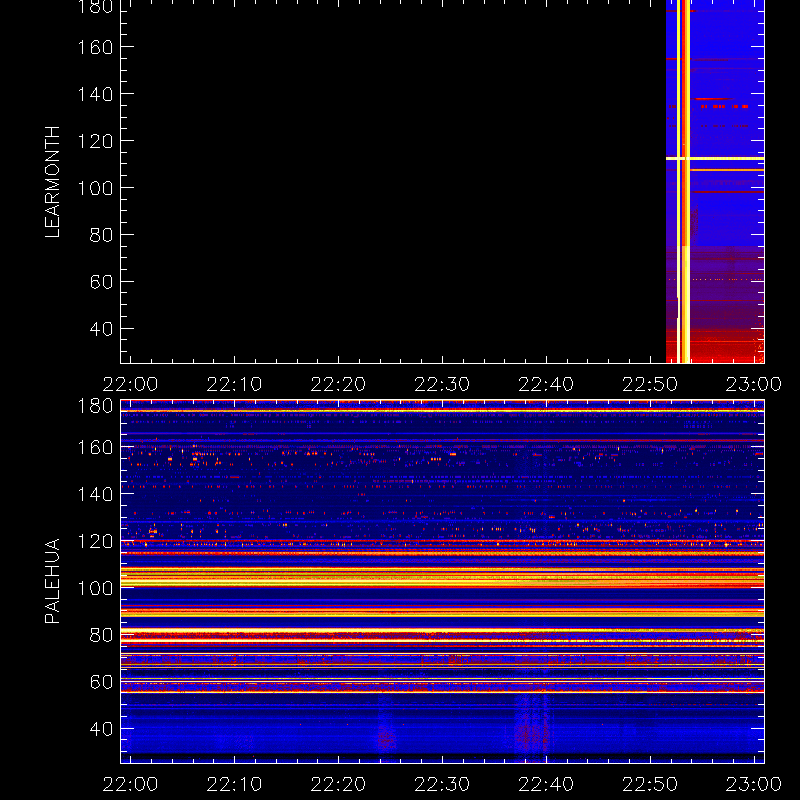The image size is (800, 800).
Task: Click the PALEHUA axis title
Action: tap(53, 581)
